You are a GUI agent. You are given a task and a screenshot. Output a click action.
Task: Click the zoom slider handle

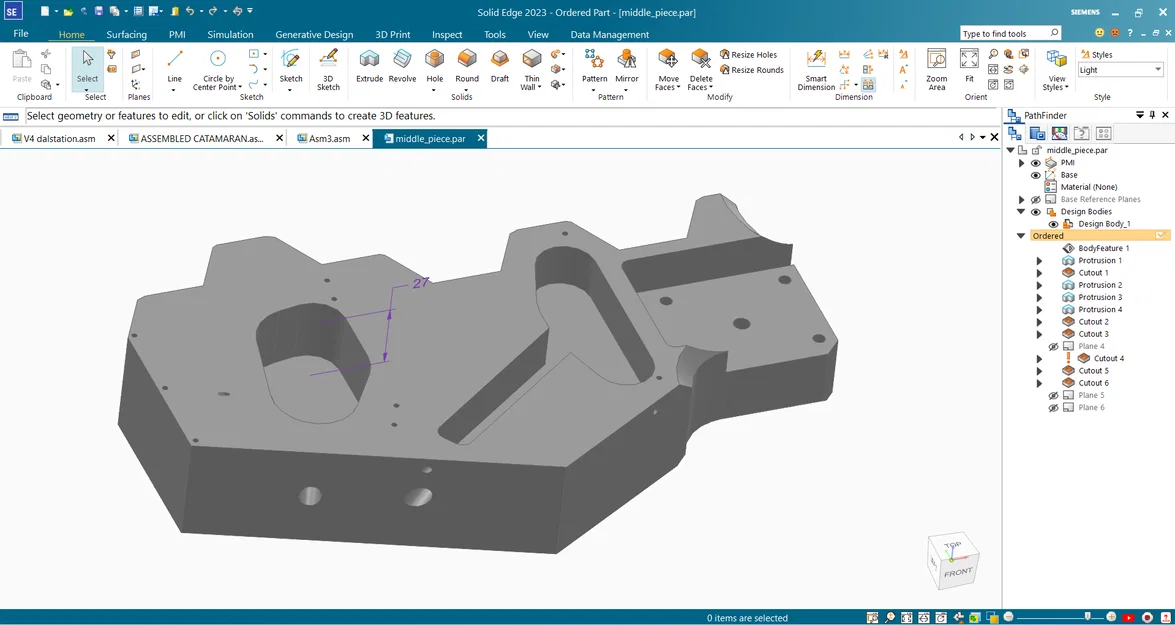pyautogui.click(x=1087, y=618)
